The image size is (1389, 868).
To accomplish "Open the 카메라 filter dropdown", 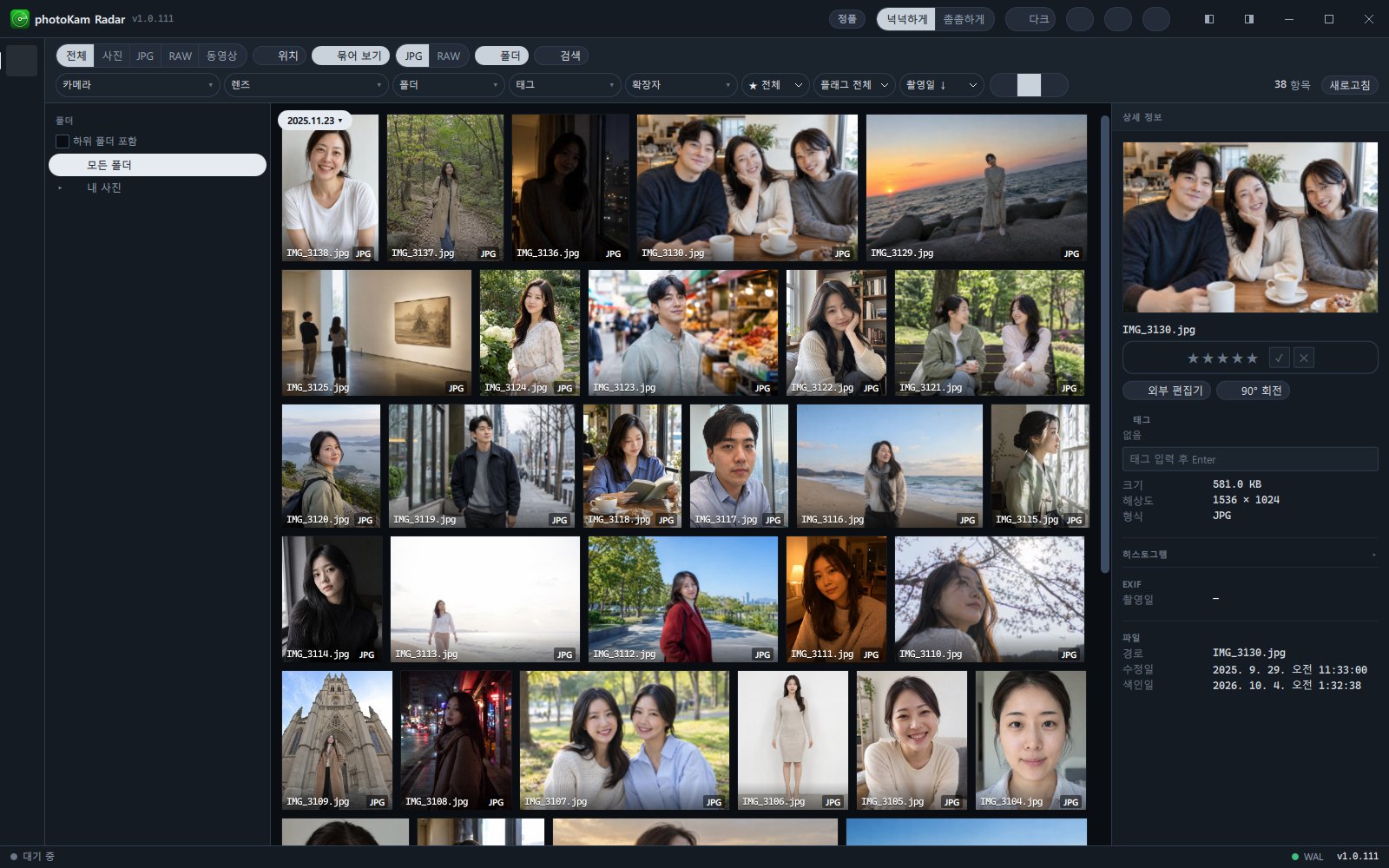I will [138, 85].
